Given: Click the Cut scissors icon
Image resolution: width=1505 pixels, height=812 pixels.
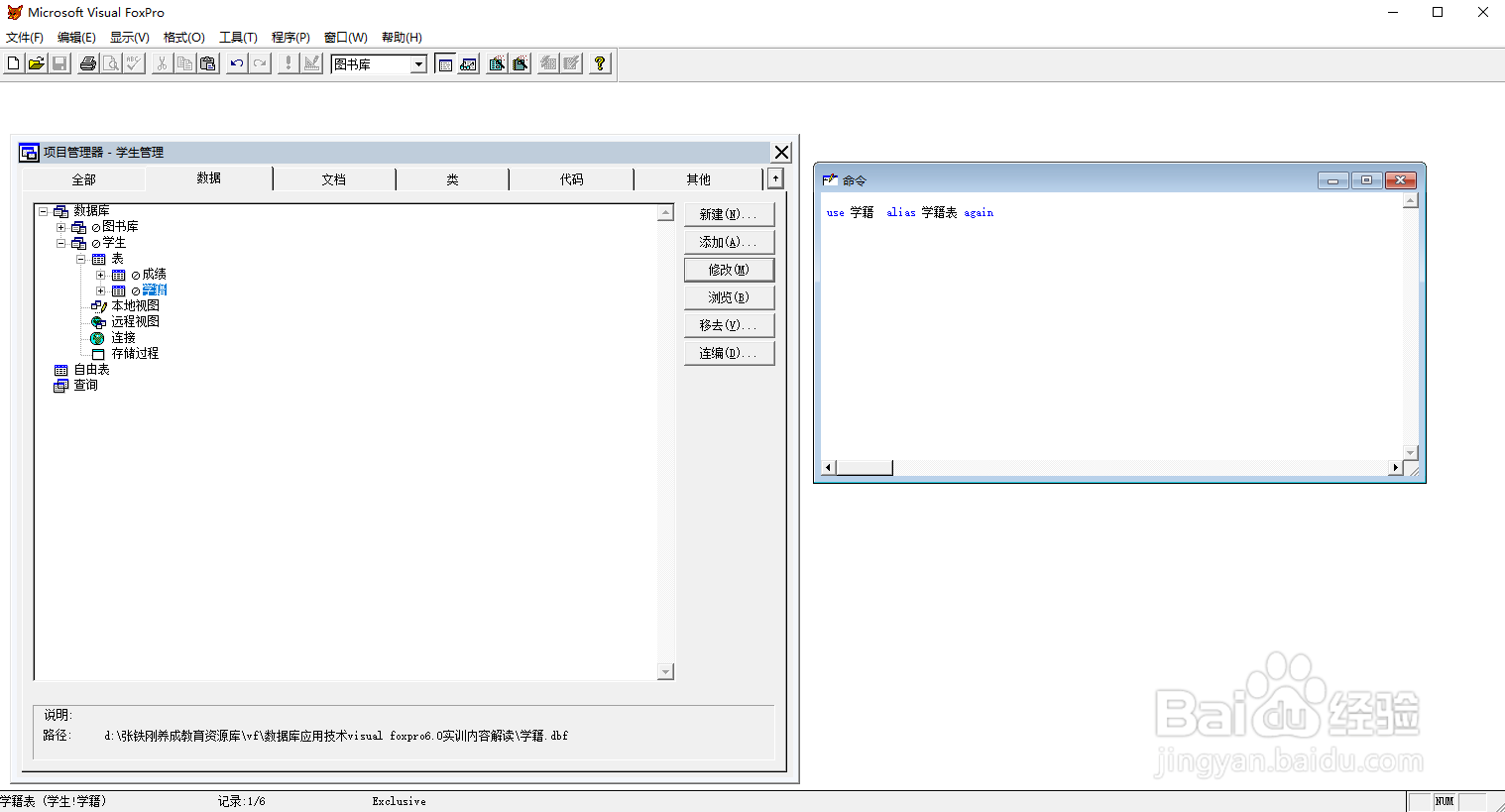Looking at the screenshot, I should [162, 63].
